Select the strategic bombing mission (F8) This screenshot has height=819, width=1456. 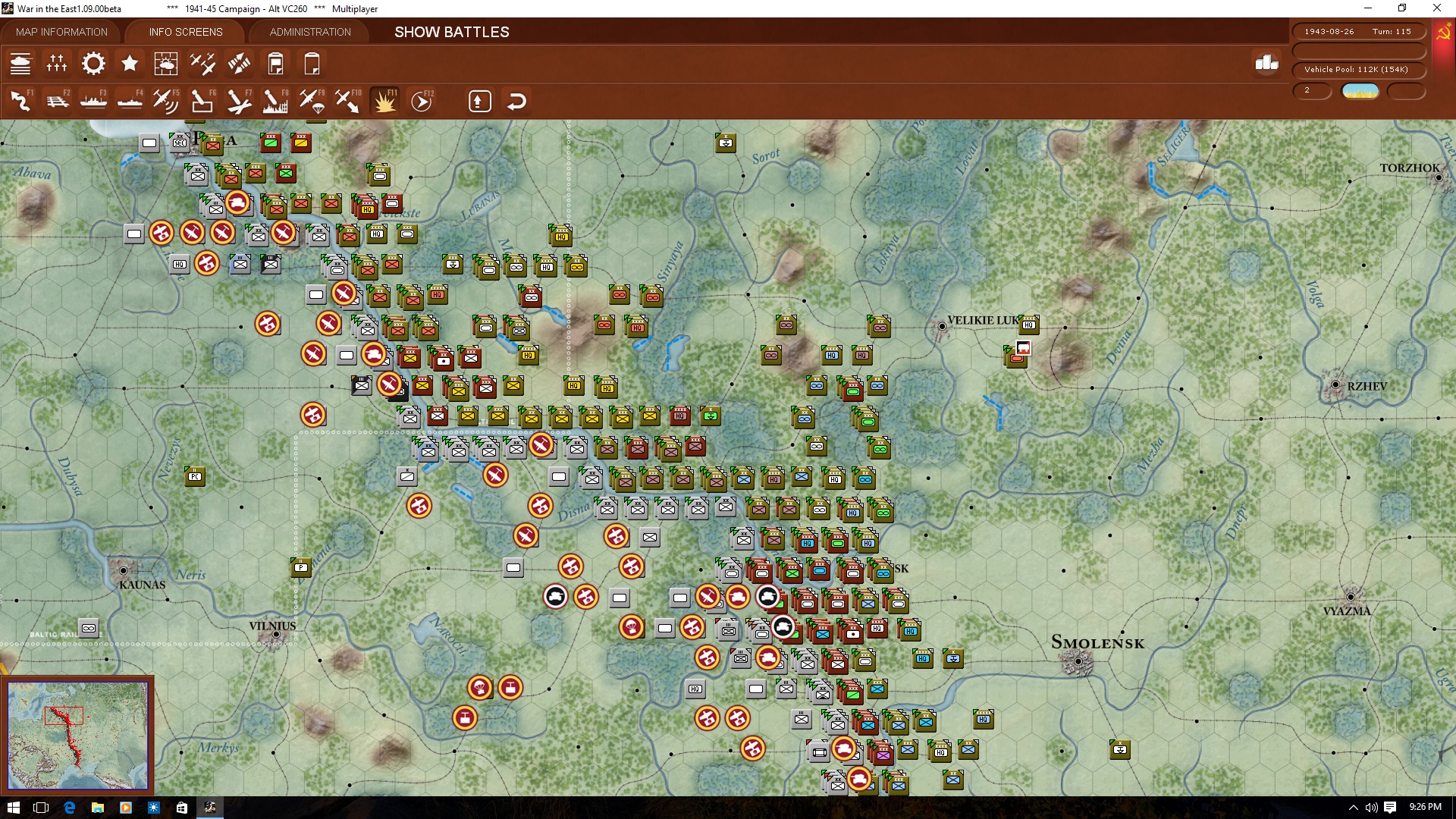point(275,100)
